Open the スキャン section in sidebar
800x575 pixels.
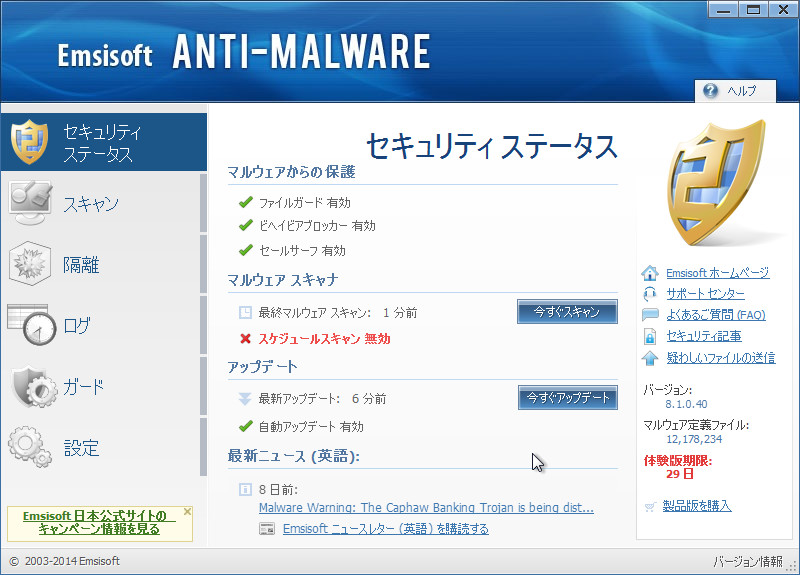(x=104, y=203)
